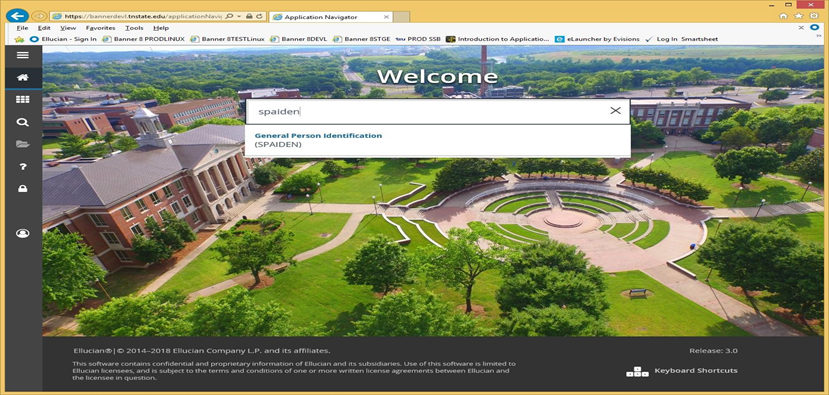
Task: Open the user profile icon in sidebar
Action: 22,233
